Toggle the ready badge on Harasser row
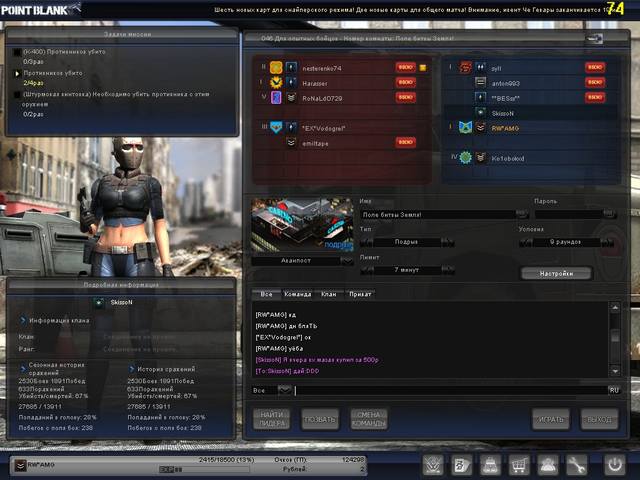 (x=405, y=82)
